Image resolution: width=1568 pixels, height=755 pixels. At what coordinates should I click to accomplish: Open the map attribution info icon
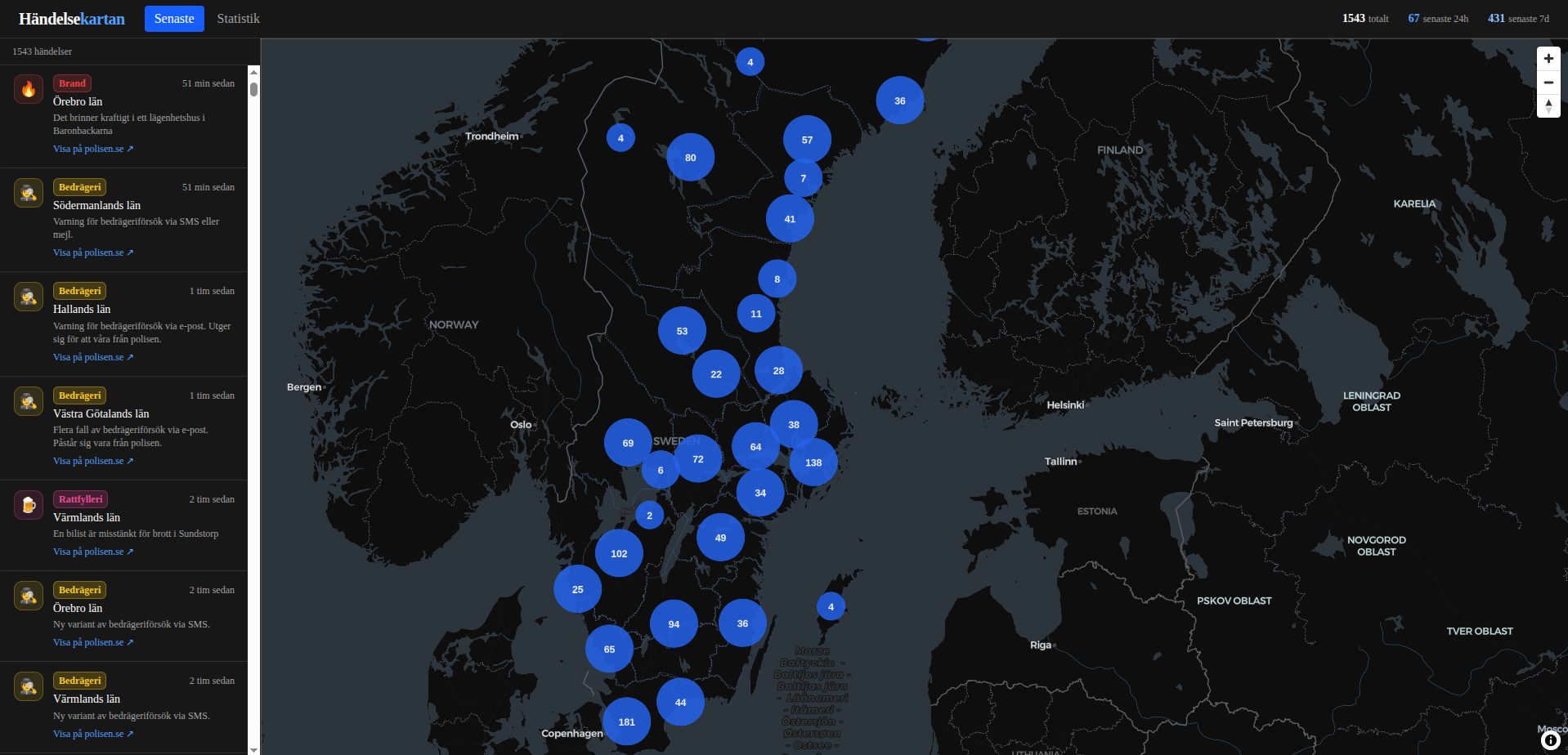pyautogui.click(x=1551, y=740)
